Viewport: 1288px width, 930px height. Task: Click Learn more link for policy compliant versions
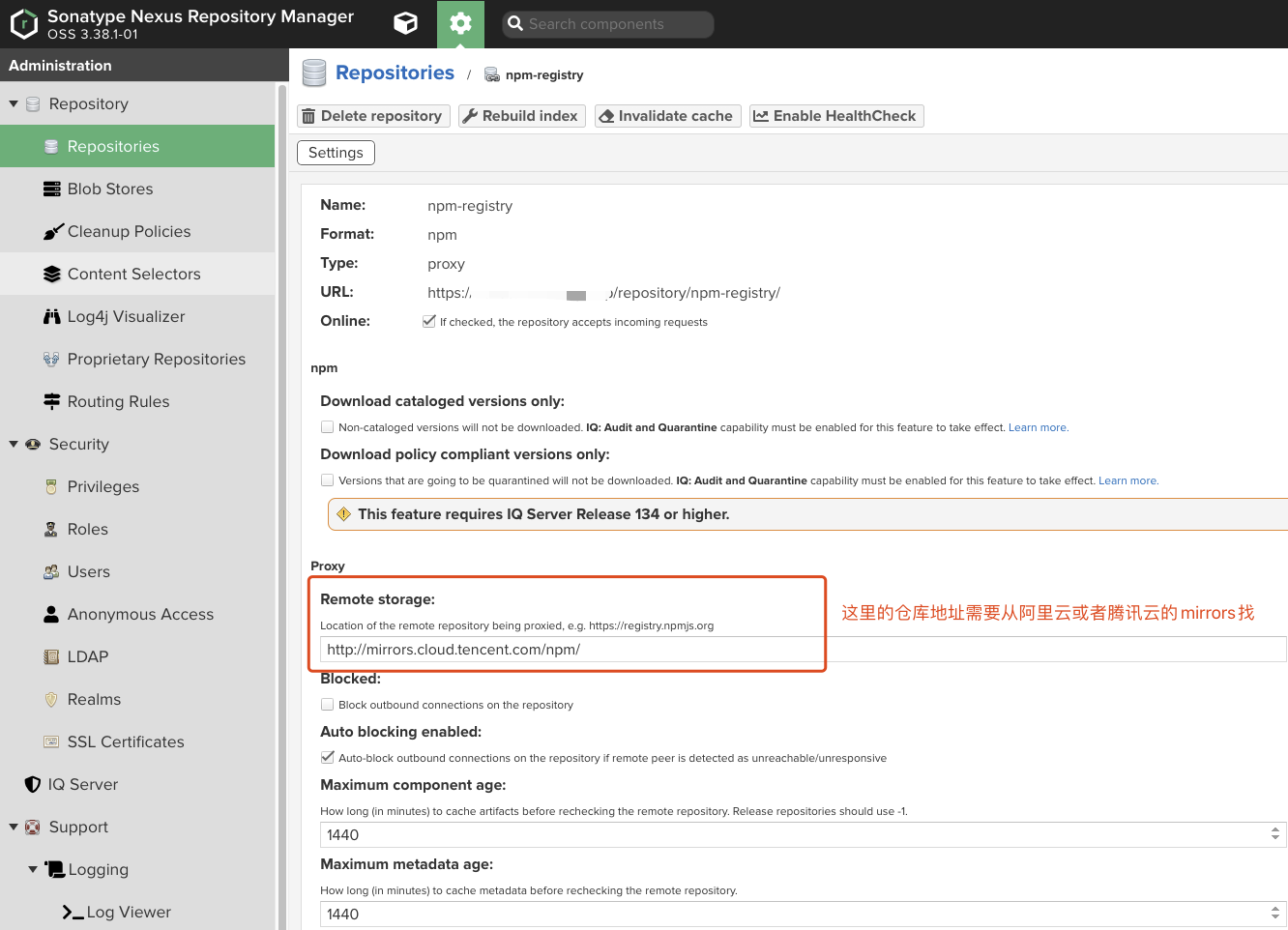coord(1128,480)
